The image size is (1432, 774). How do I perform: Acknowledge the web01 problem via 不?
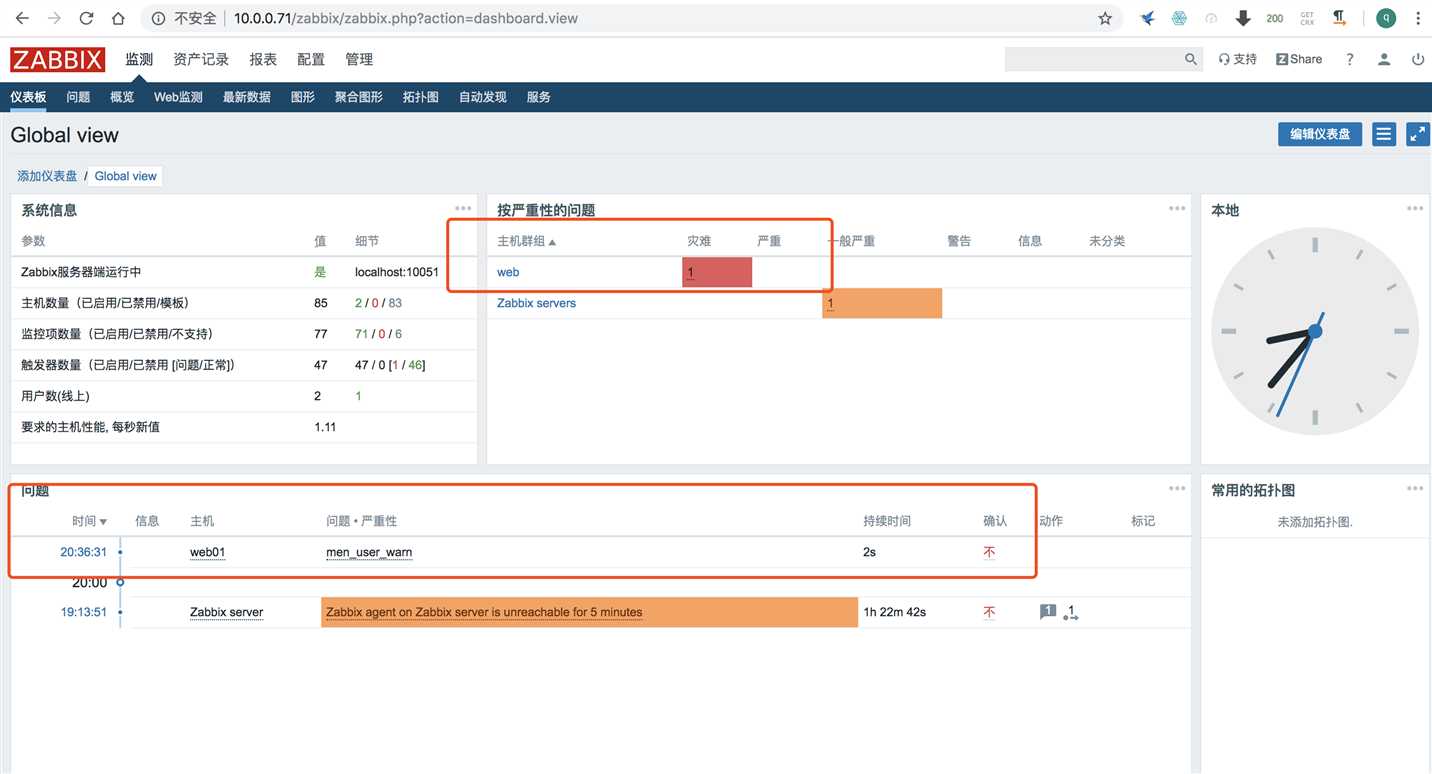pos(989,552)
